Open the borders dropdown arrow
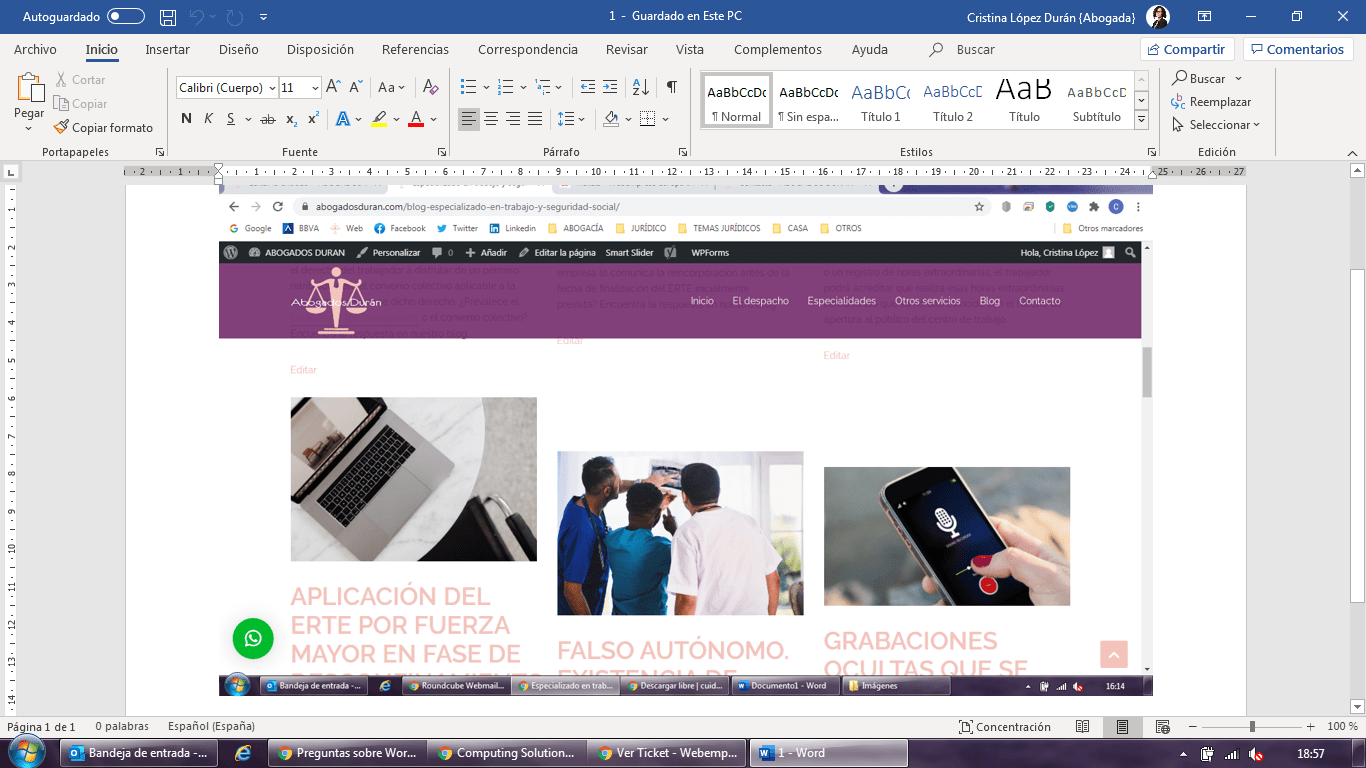Image resolution: width=1366 pixels, height=768 pixels. click(x=665, y=119)
